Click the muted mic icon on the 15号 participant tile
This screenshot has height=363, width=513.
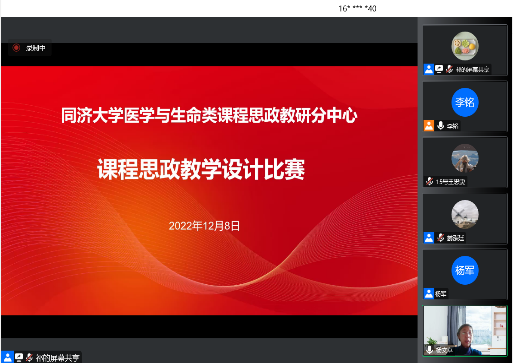(429, 181)
